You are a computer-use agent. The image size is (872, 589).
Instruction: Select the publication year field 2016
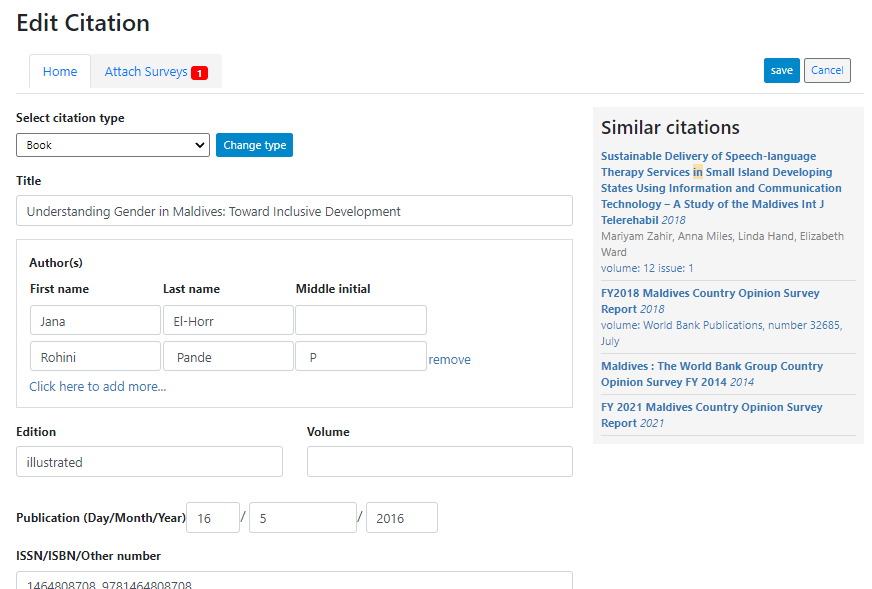[402, 518]
